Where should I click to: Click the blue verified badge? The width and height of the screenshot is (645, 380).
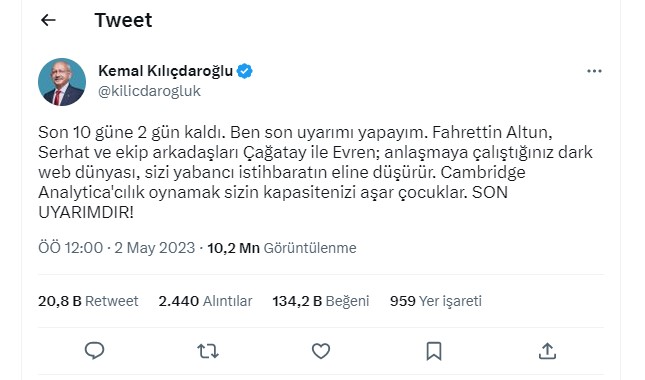click(245, 71)
